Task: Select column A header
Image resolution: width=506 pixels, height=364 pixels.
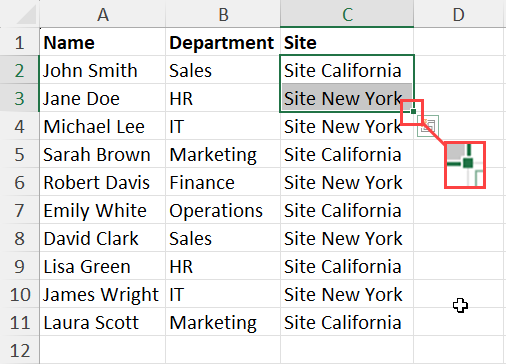Action: pos(103,14)
